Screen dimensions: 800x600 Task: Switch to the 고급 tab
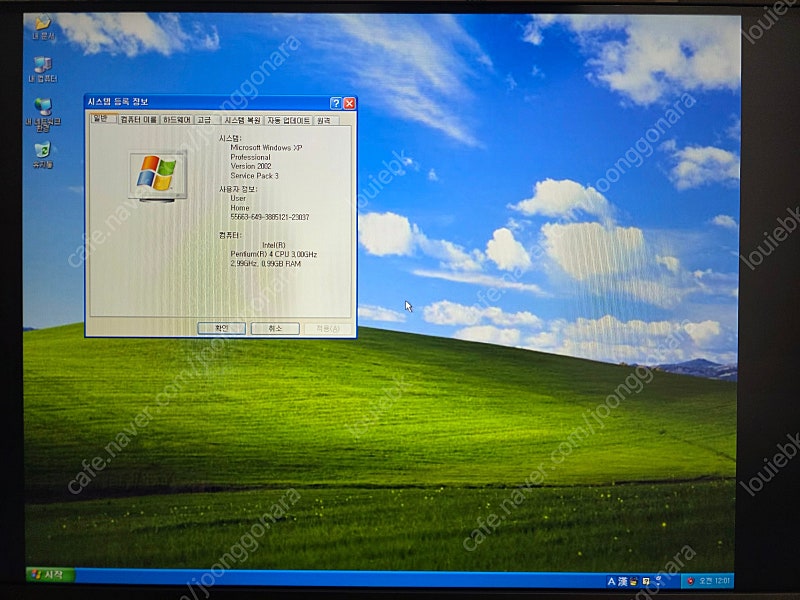point(207,120)
